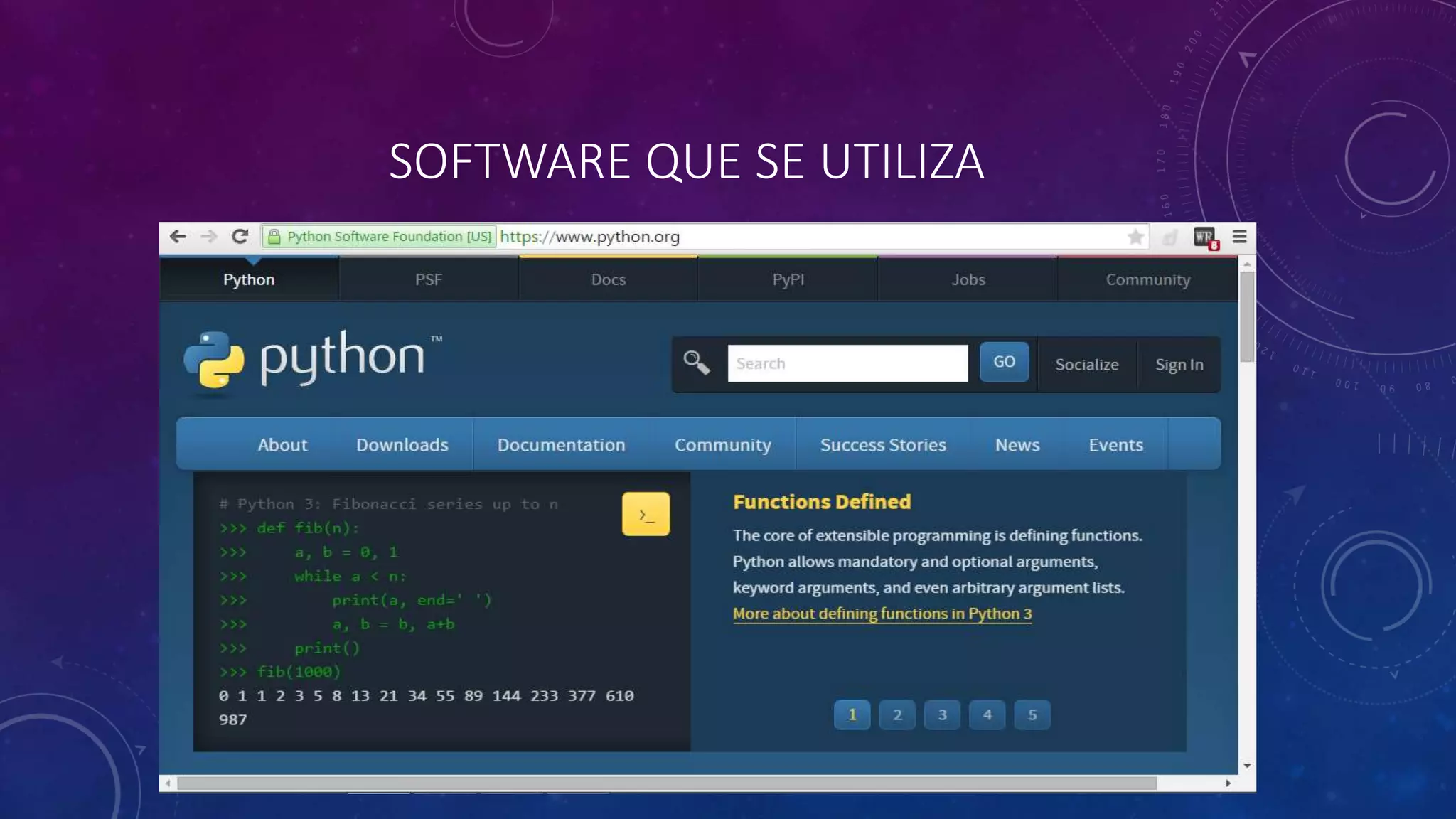Viewport: 1456px width, 819px height.
Task: Open the Socialize menu
Action: 1086,365
